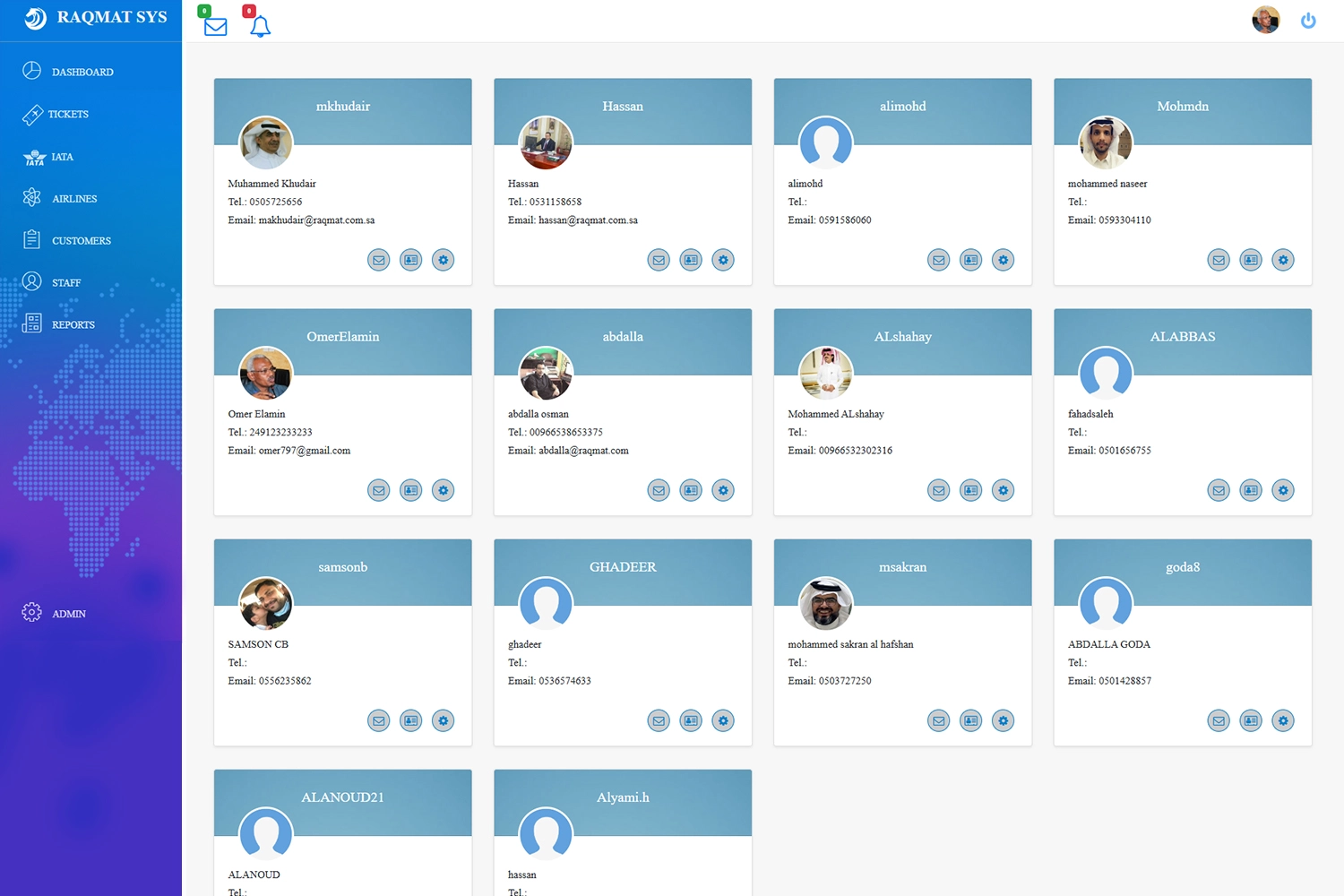Send message to GHADEER via envelope icon
This screenshot has height=896, width=1344.
click(659, 720)
